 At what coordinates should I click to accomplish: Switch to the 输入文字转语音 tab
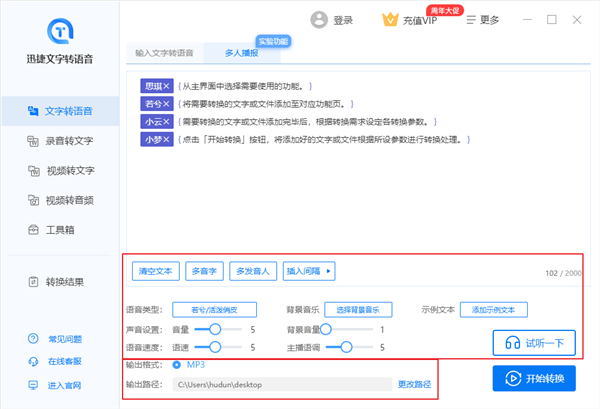point(164,53)
